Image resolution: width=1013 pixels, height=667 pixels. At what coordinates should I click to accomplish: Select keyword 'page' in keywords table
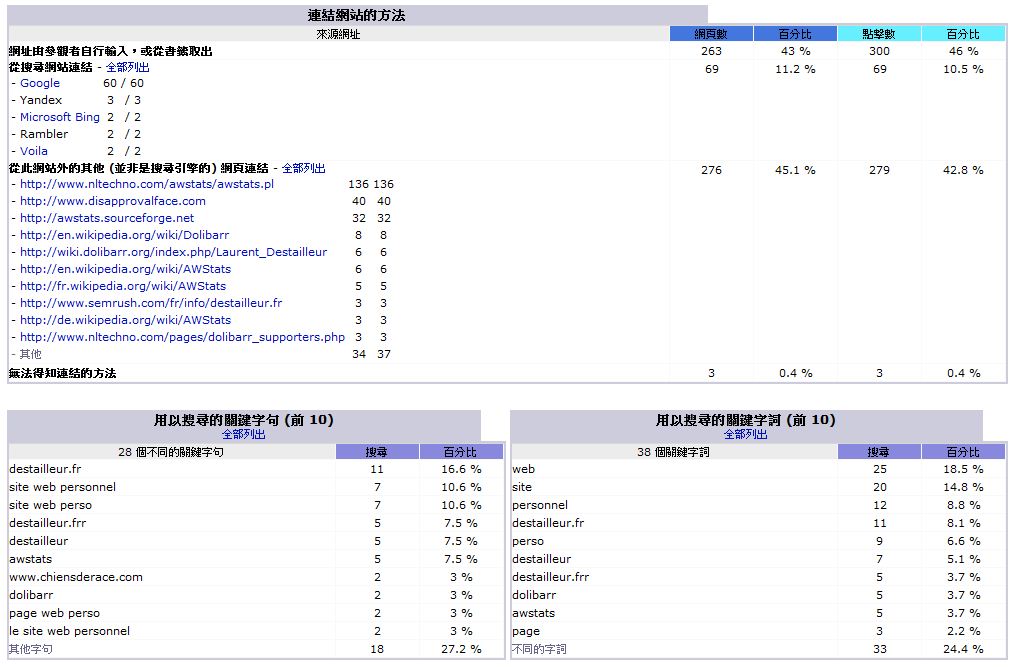click(x=526, y=631)
